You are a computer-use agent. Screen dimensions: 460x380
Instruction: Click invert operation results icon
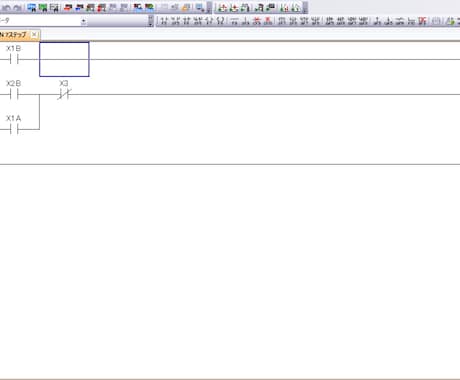coord(400,21)
